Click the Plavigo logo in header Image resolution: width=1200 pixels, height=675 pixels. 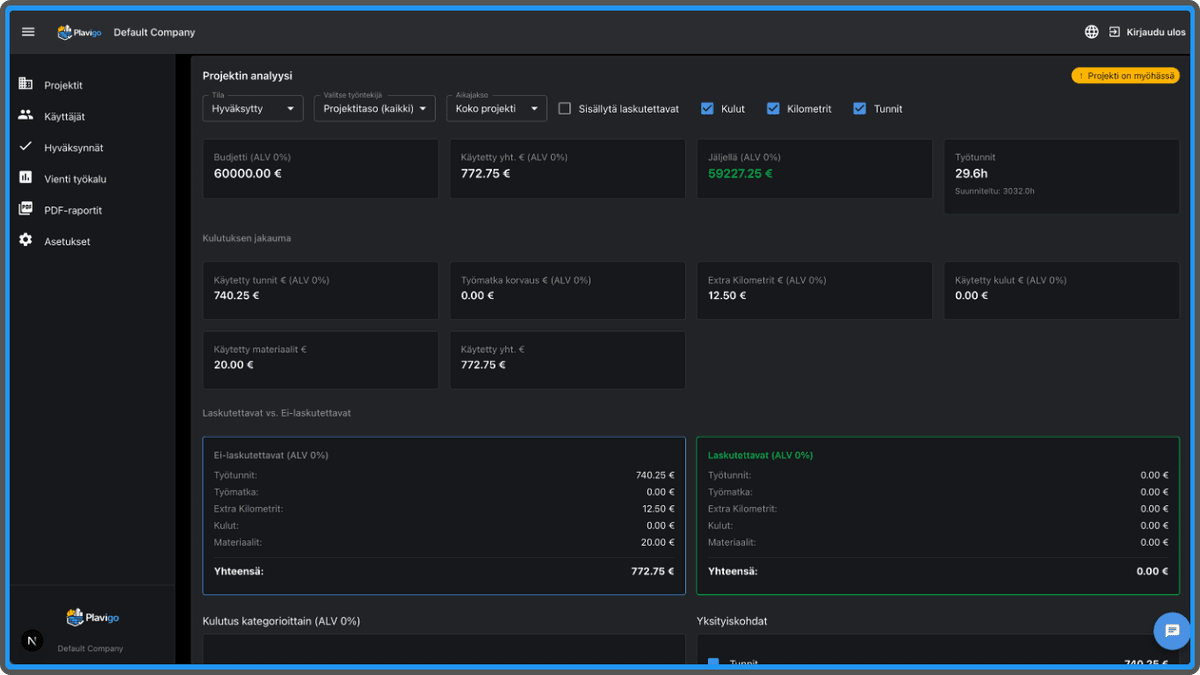point(79,32)
